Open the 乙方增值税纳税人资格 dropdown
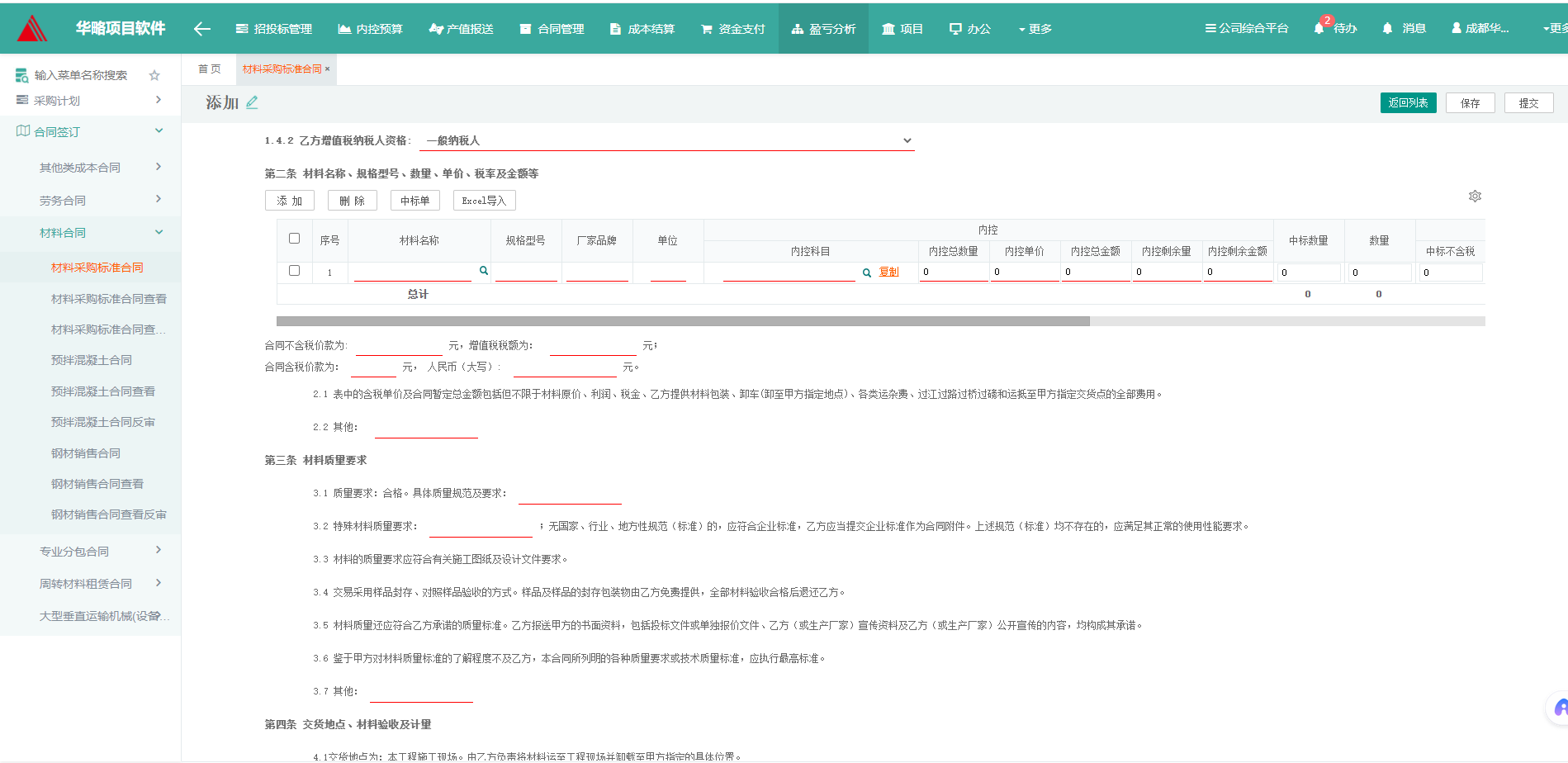This screenshot has width=1568, height=763. 667,140
